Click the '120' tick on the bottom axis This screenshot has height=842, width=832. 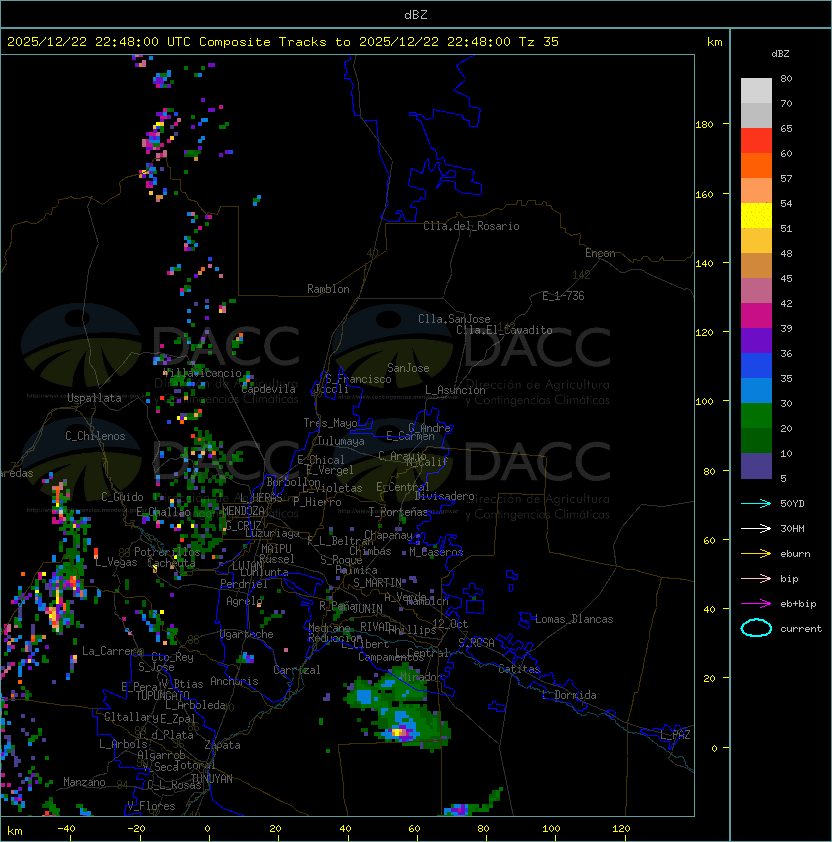point(621,829)
